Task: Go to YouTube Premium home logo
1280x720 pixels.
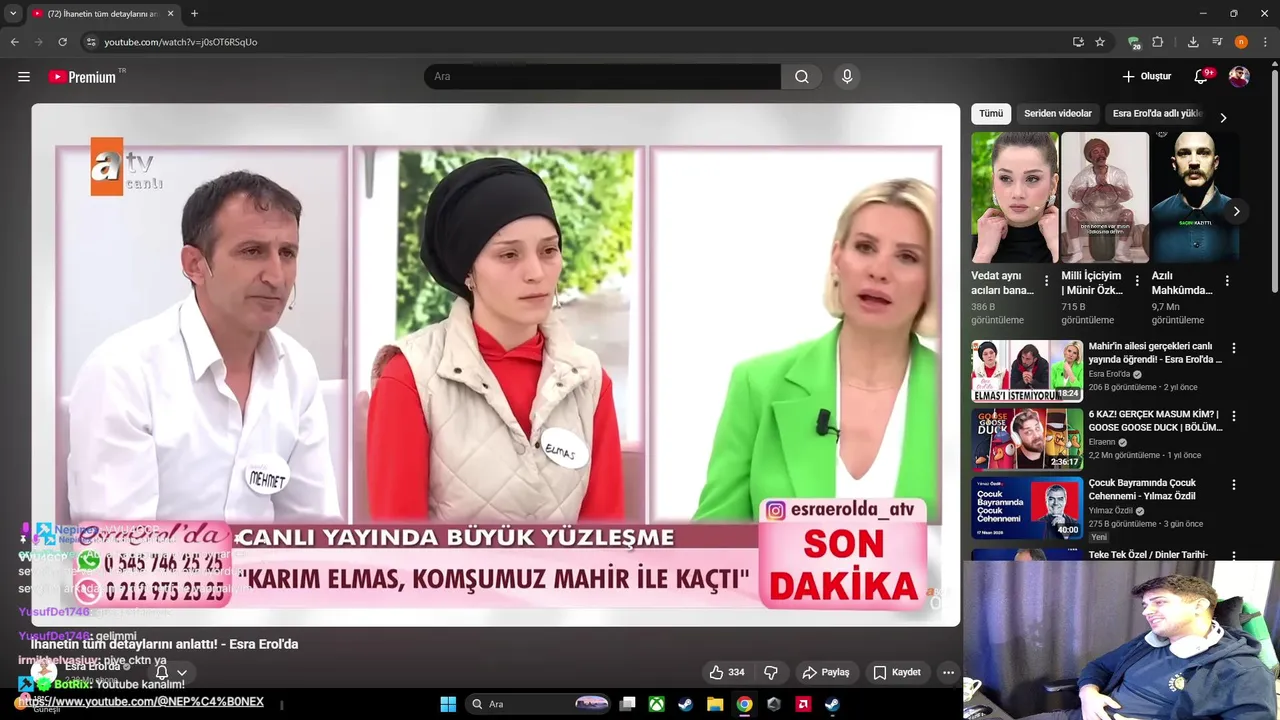Action: (85, 77)
